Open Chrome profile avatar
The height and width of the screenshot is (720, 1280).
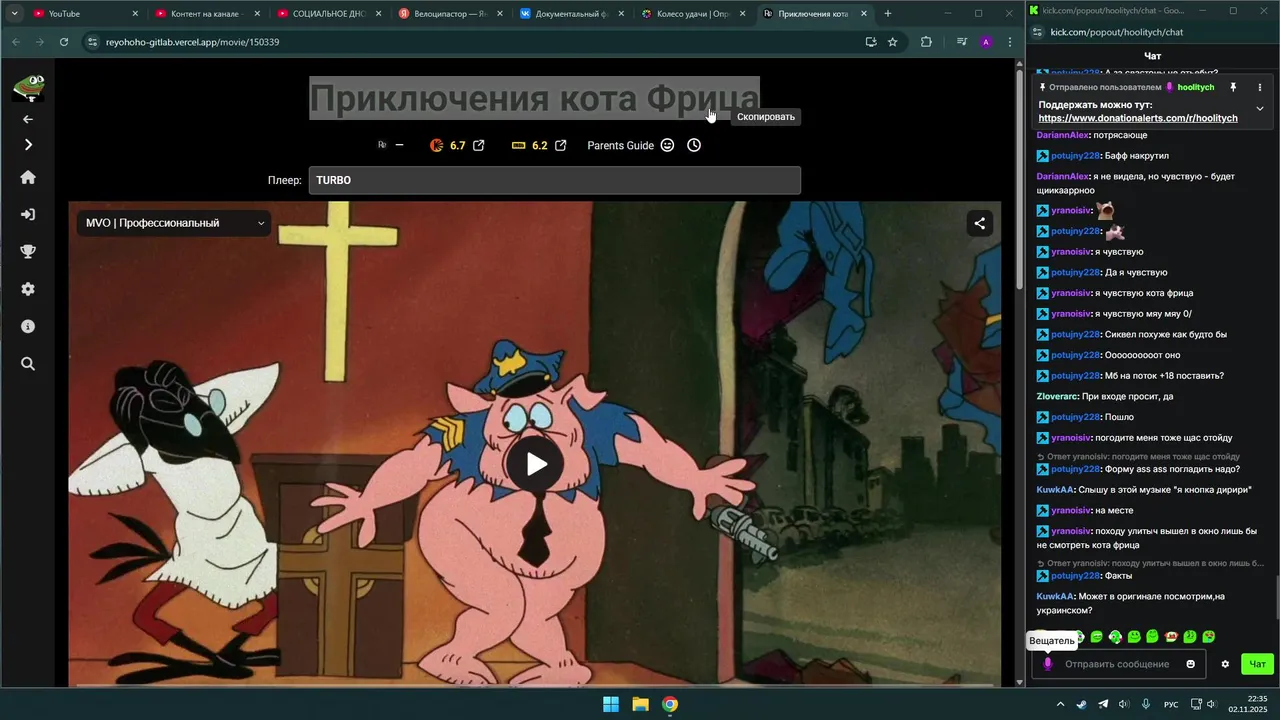(986, 42)
